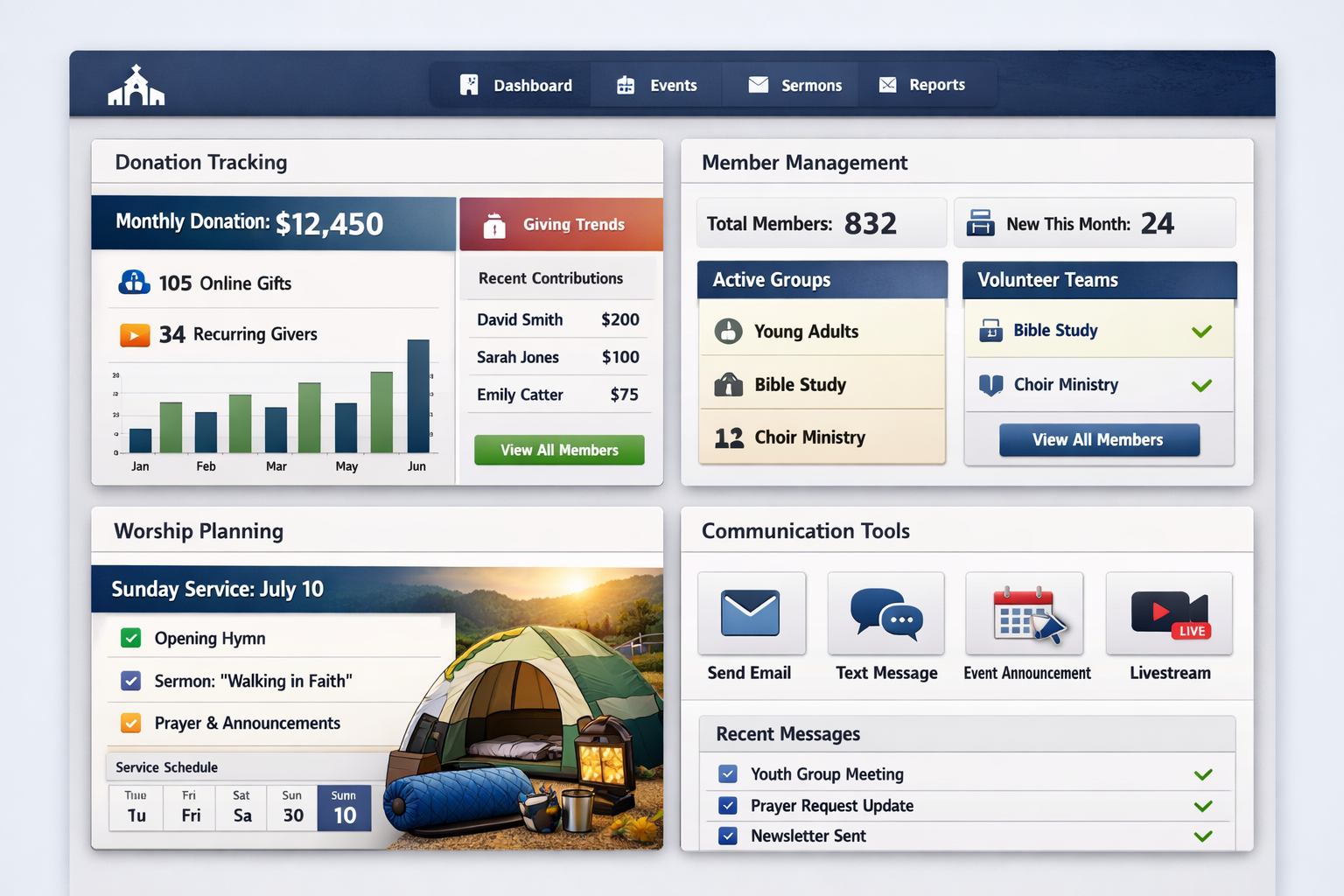Toggle the Prayer & Announcements checkbox

pos(130,723)
